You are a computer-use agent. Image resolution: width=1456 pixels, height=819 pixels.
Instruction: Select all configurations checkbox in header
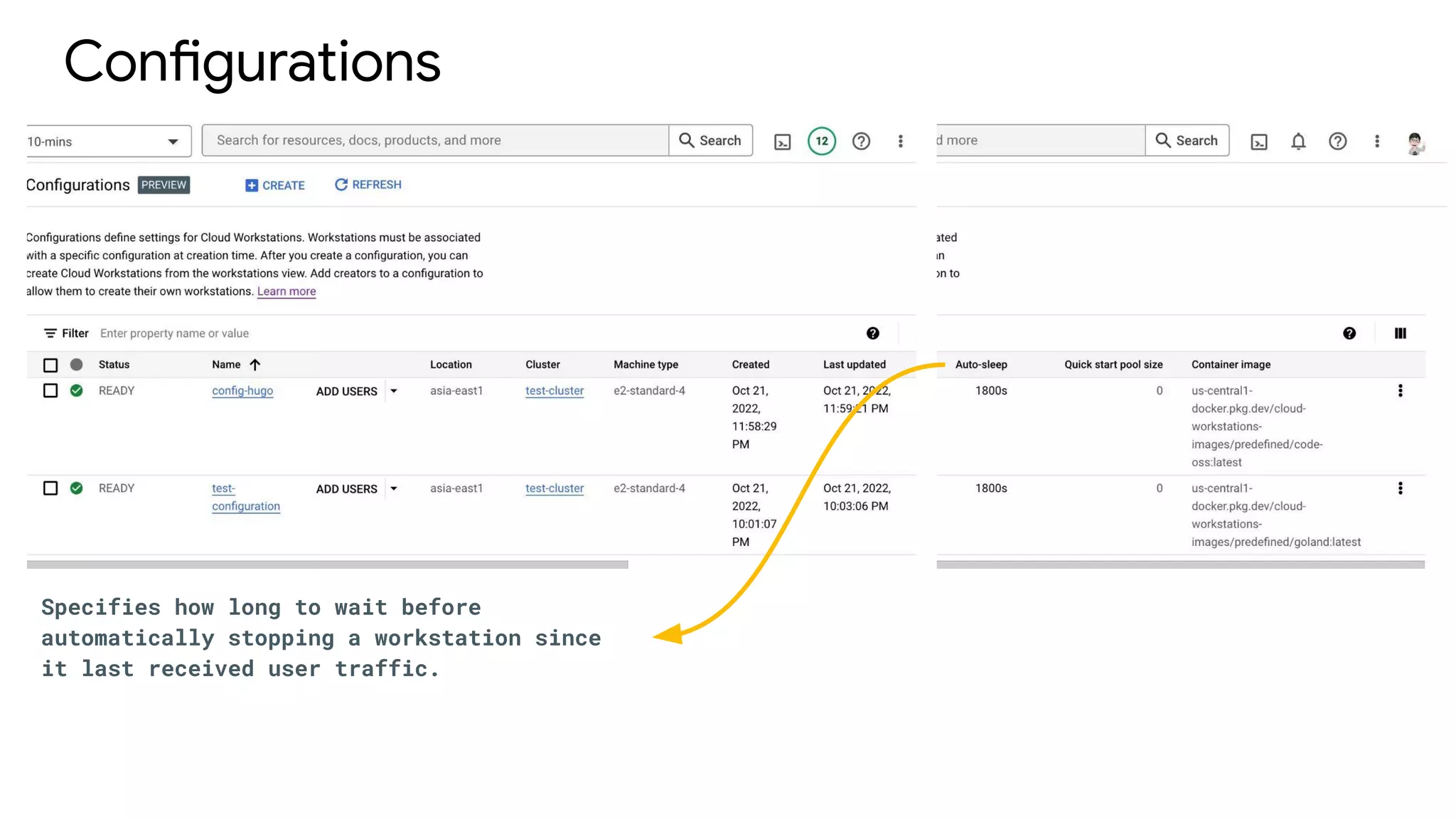50,365
